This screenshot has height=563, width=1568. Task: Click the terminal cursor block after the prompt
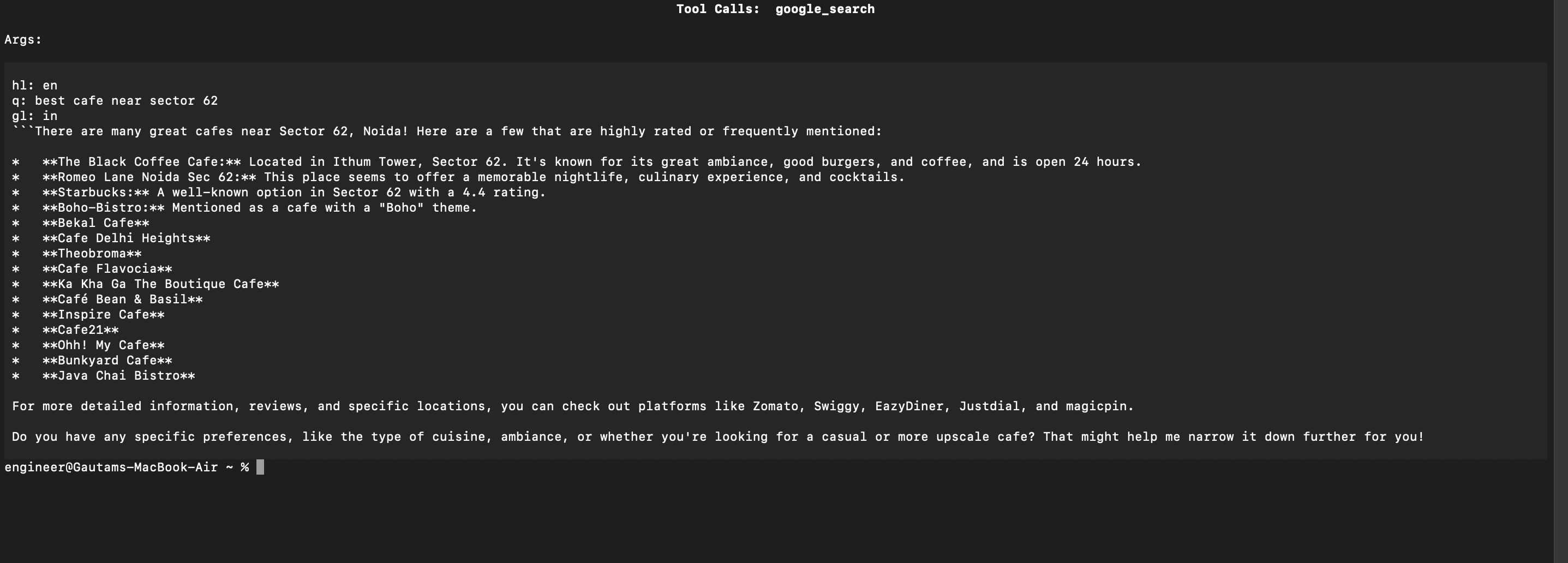pyautogui.click(x=260, y=468)
